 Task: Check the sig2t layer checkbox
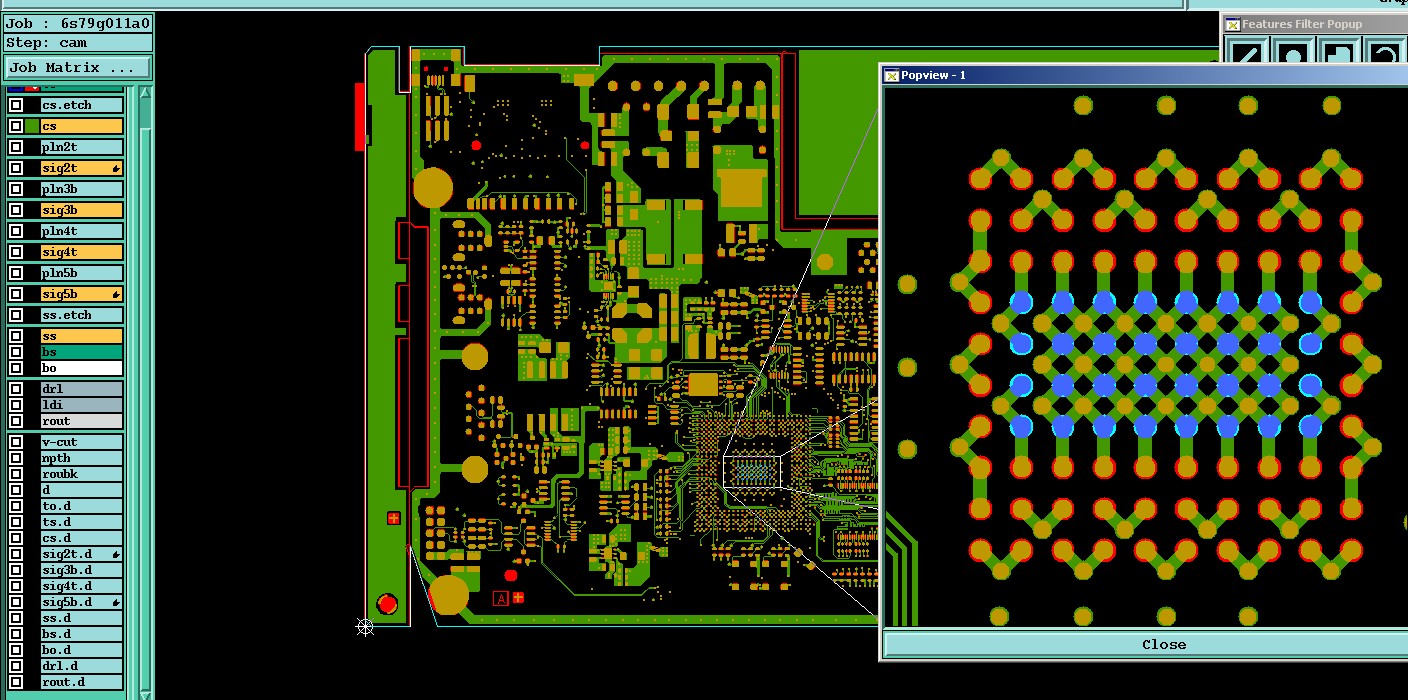pos(16,168)
